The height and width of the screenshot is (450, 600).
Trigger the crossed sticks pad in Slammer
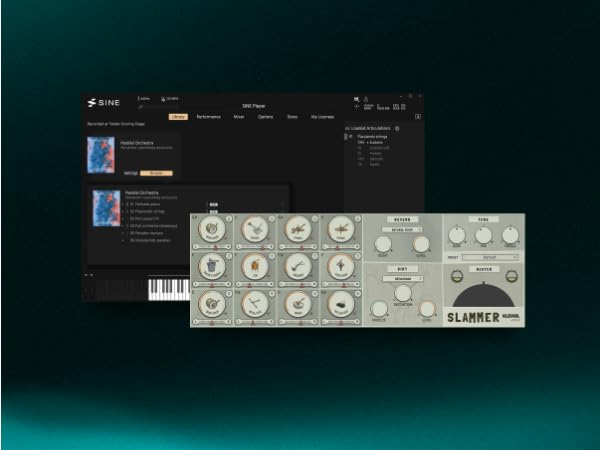255,304
